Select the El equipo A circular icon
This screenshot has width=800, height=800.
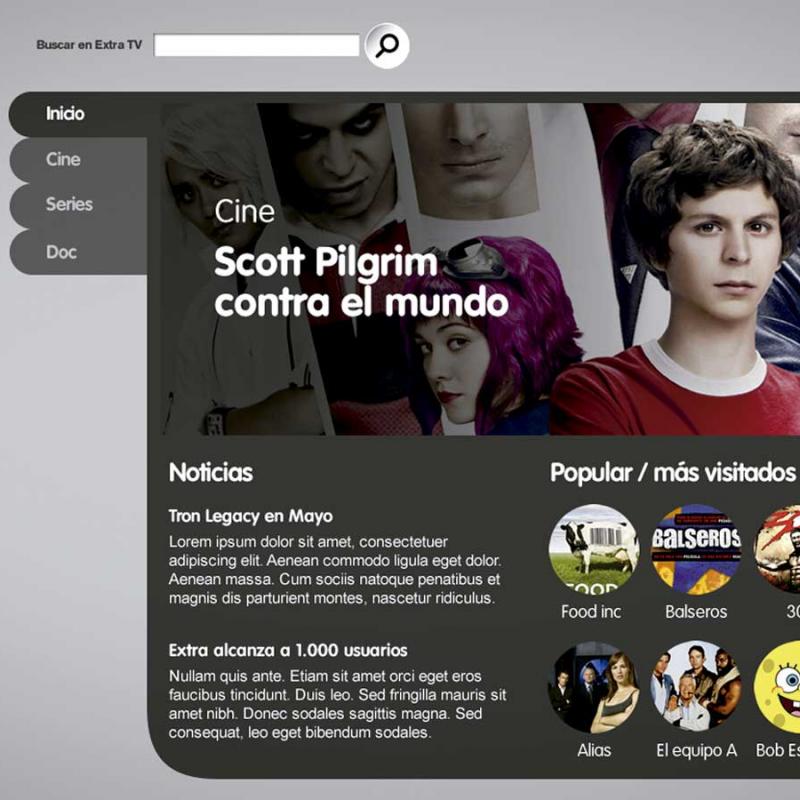696,687
